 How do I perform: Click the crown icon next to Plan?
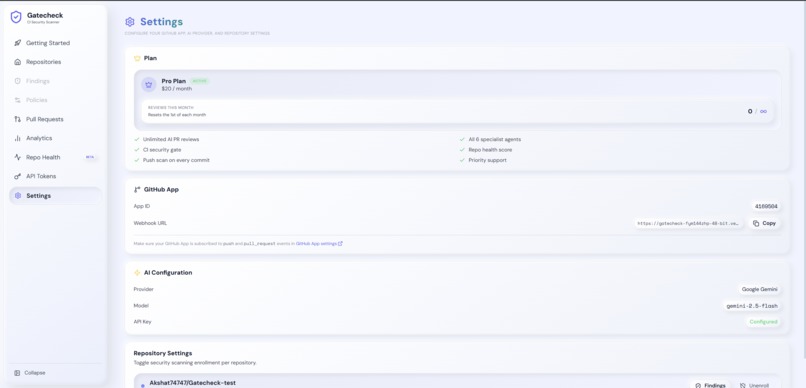pos(137,59)
